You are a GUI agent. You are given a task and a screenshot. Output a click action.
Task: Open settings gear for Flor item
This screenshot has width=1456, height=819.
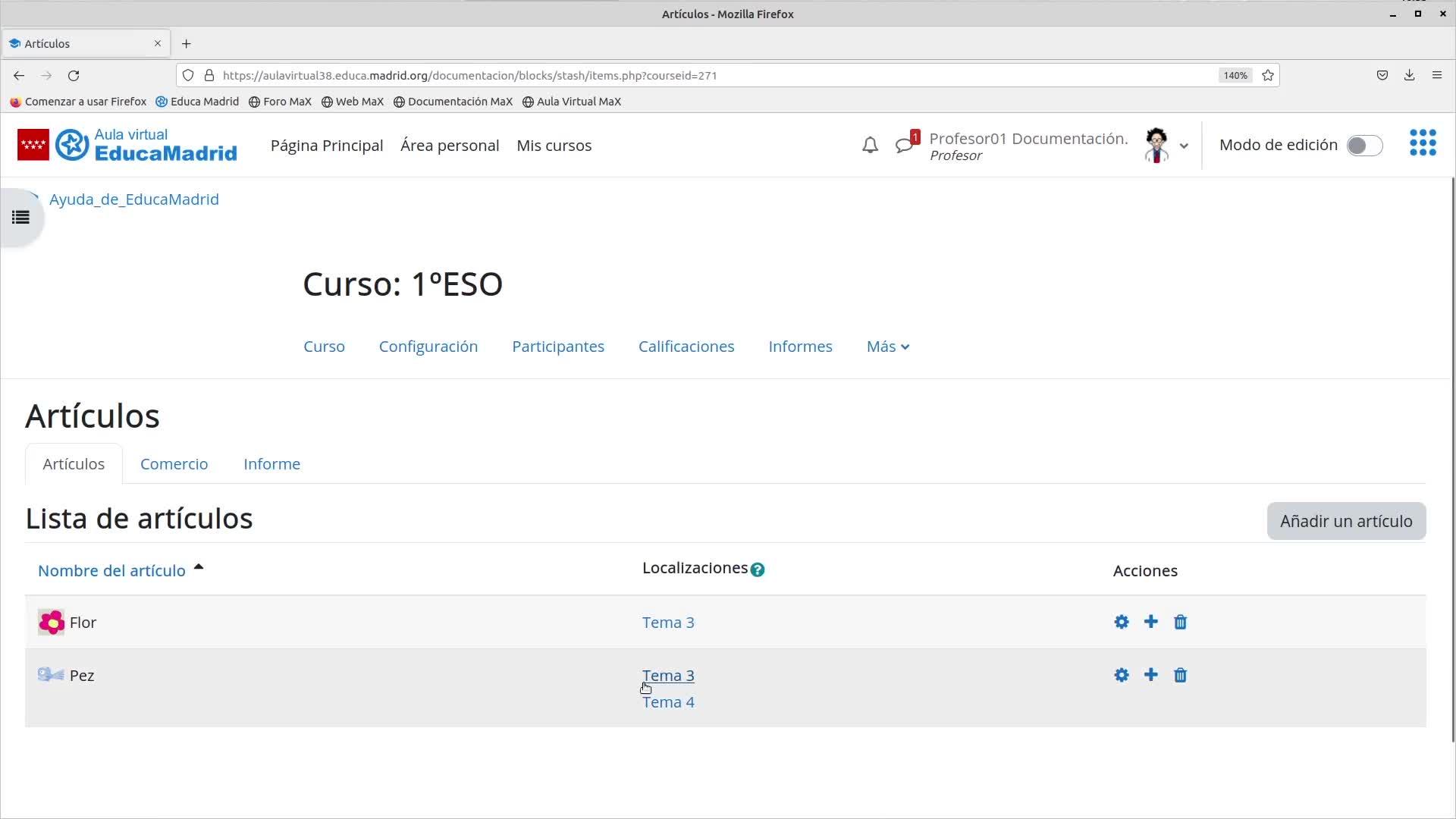1121,622
